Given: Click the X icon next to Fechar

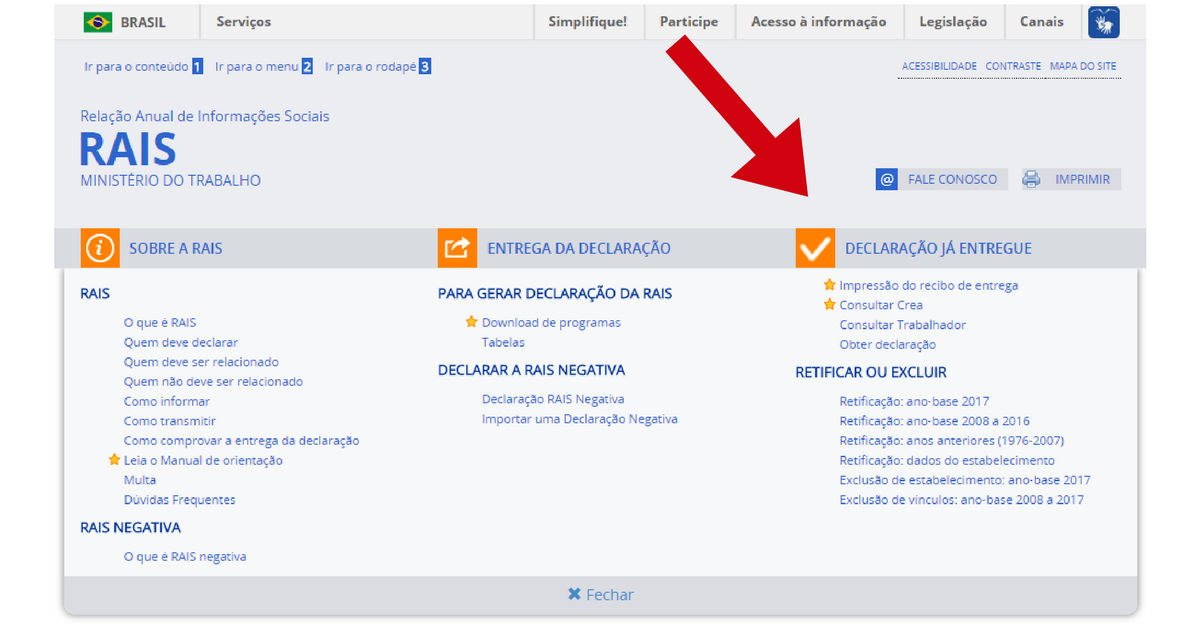Looking at the screenshot, I should (574, 594).
